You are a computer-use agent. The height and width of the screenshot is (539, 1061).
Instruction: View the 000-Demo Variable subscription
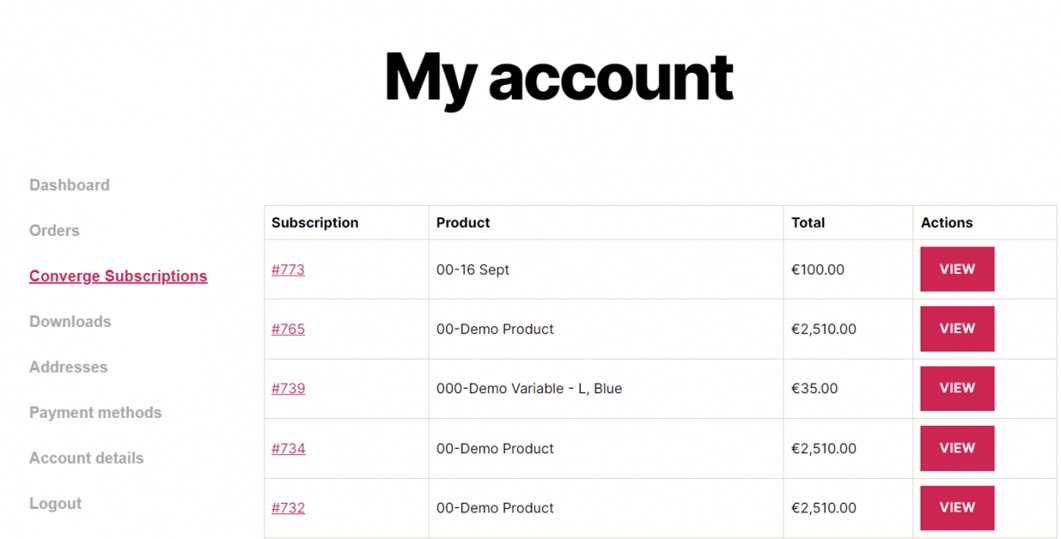(956, 388)
